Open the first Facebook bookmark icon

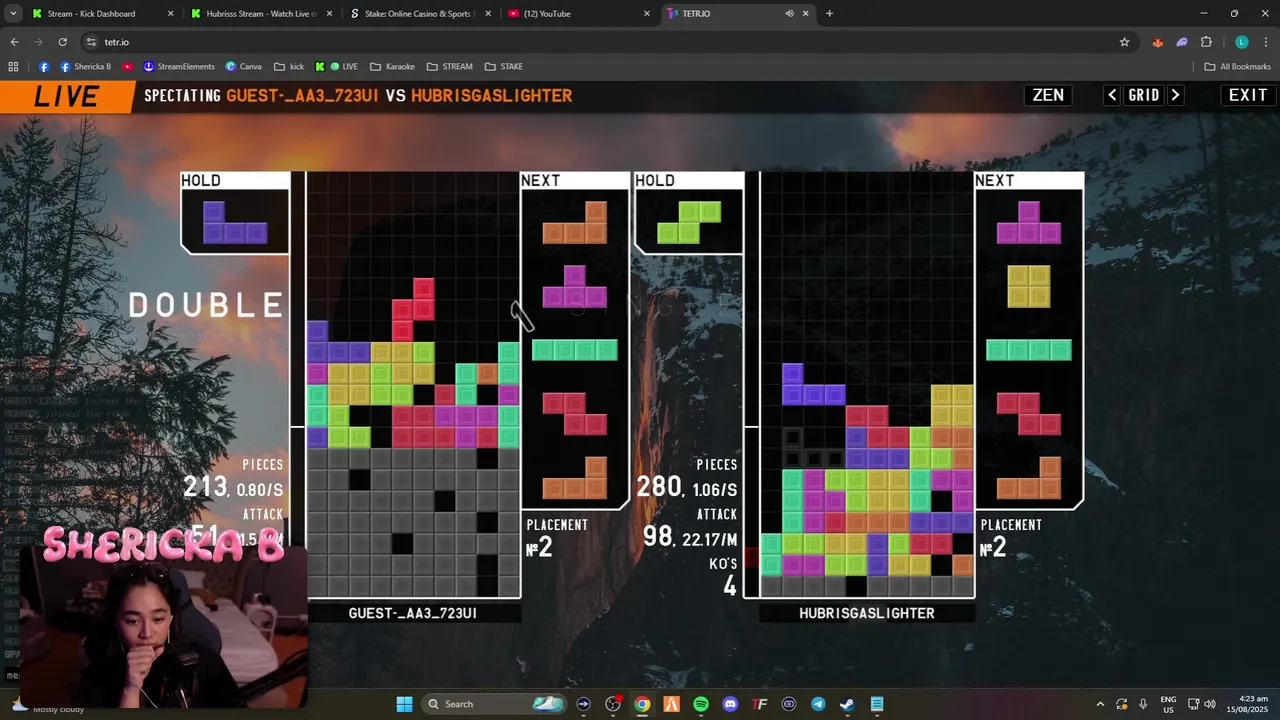click(44, 67)
